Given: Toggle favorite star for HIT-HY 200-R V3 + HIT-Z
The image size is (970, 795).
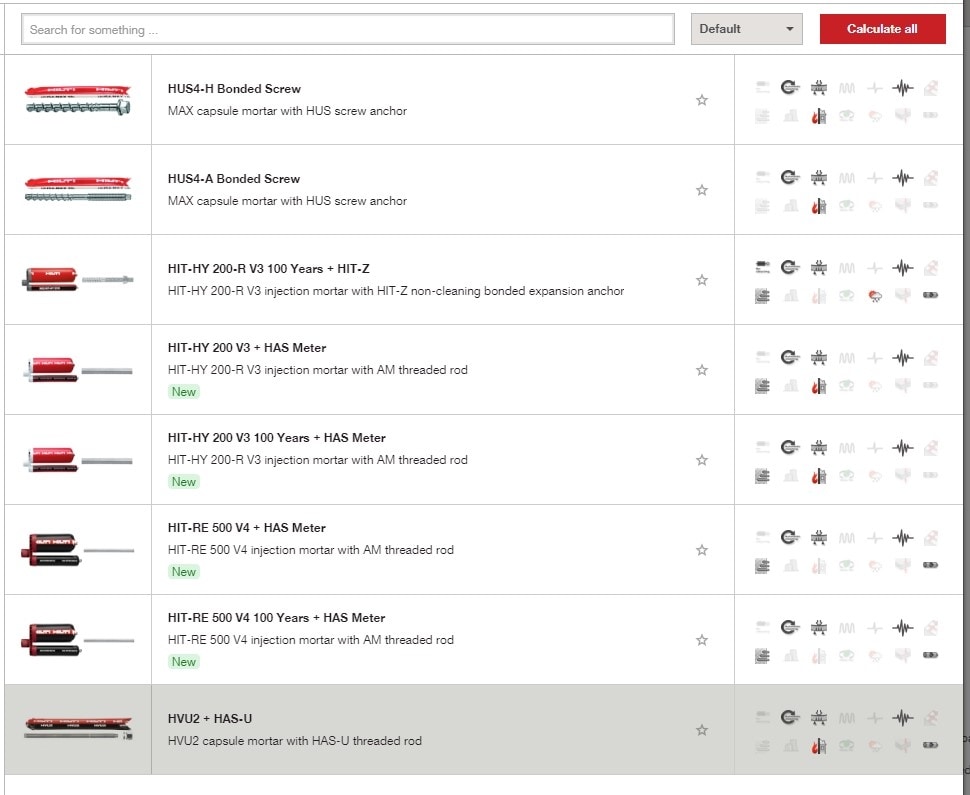Looking at the screenshot, I should click(702, 280).
